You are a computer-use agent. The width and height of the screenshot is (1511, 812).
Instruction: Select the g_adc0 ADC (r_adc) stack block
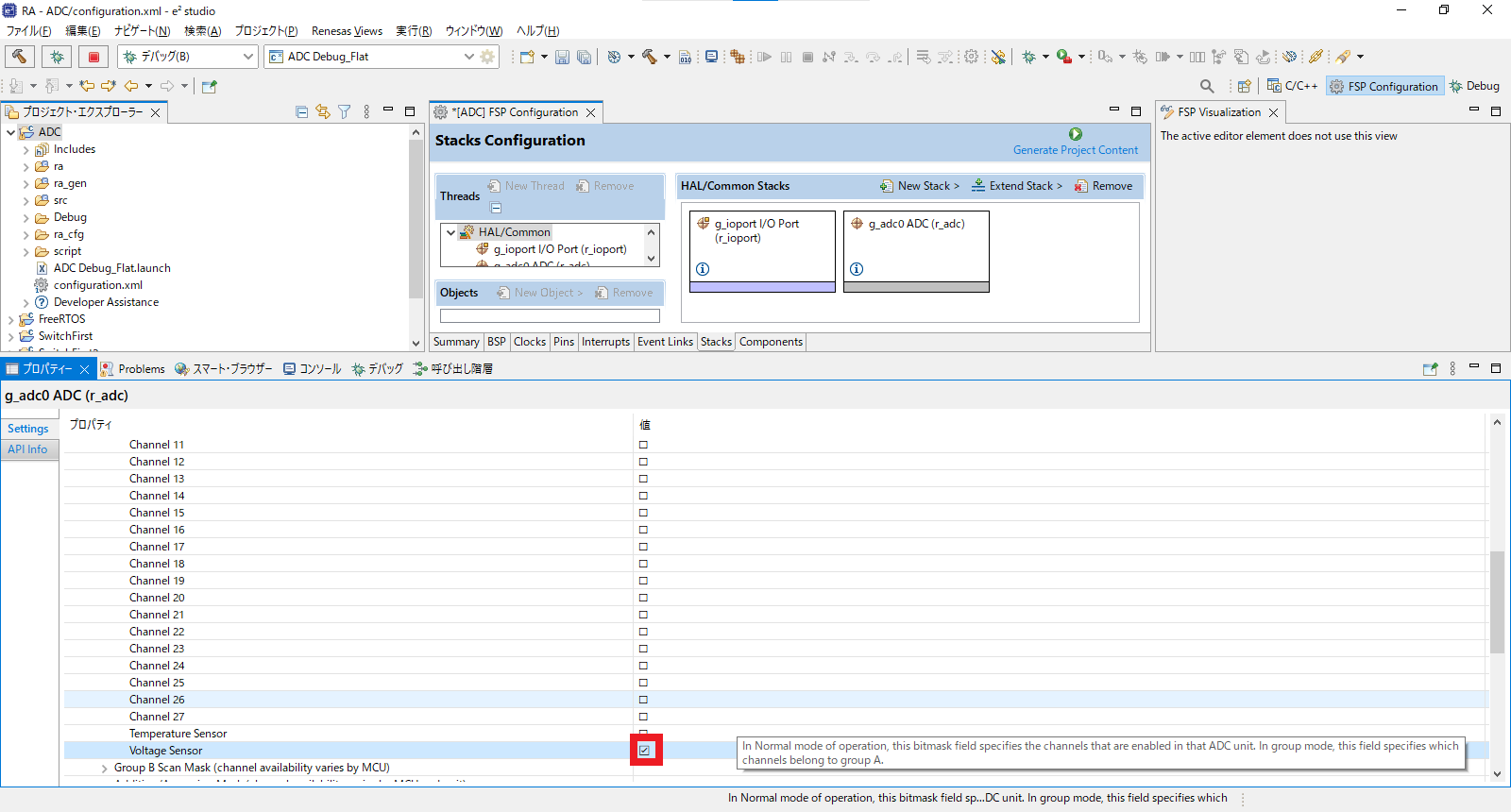pyautogui.click(x=916, y=251)
